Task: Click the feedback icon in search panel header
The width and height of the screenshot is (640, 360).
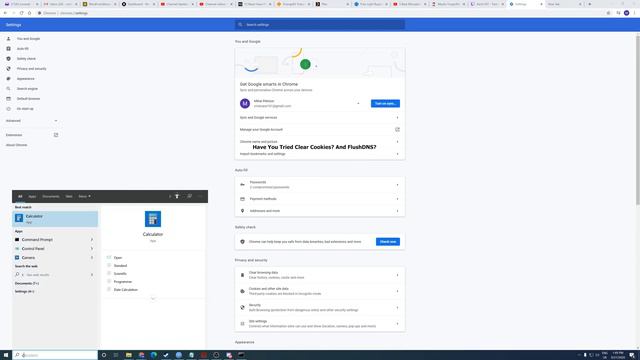Action: point(189,196)
